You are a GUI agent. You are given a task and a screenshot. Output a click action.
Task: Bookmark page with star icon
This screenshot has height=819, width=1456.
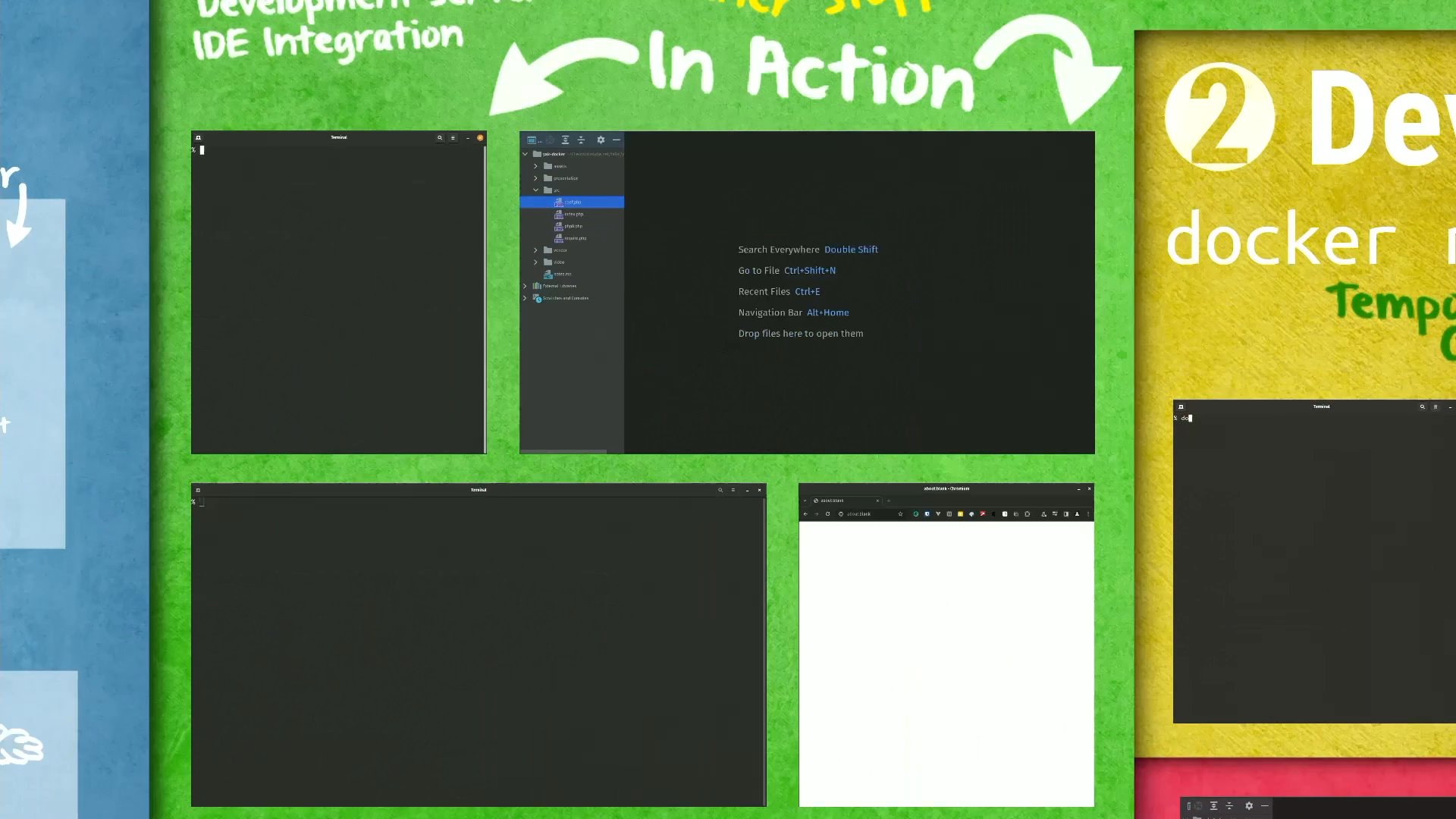(x=901, y=514)
